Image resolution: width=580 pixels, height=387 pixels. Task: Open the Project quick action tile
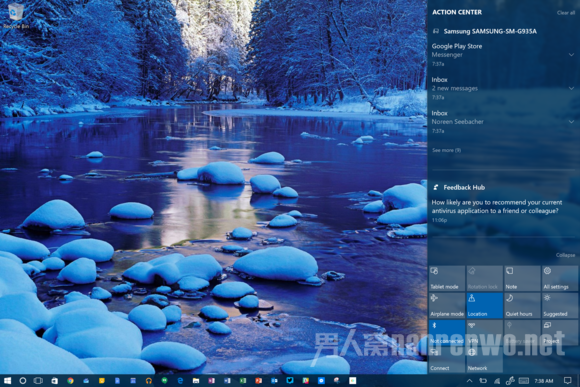coord(560,333)
